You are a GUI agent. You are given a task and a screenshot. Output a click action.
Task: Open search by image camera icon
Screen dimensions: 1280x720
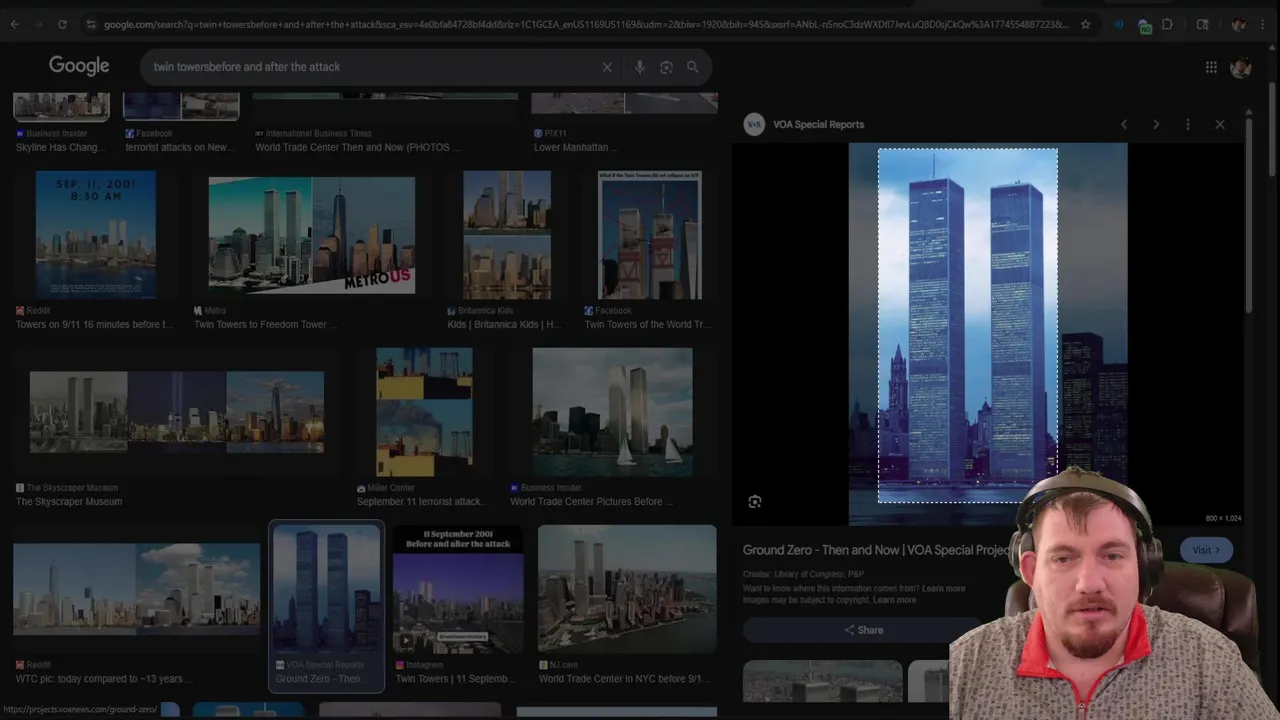point(666,67)
